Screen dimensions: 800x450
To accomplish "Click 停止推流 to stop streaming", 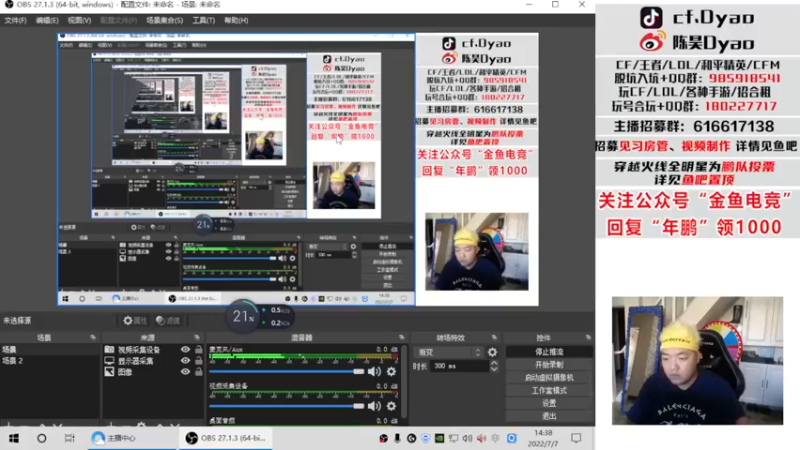I will point(549,352).
